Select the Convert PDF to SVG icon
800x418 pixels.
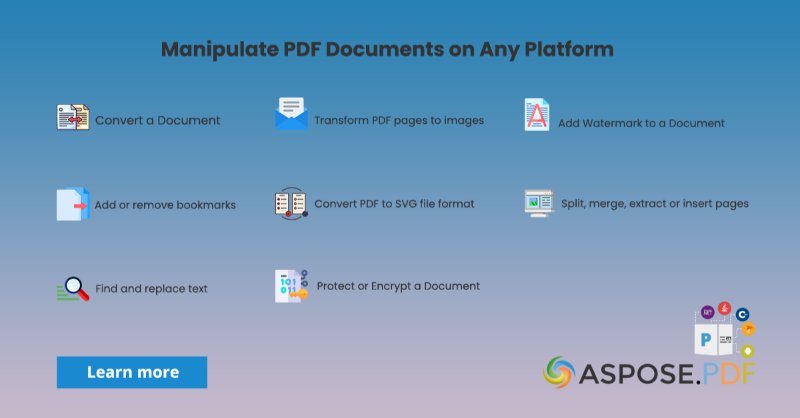click(291, 203)
